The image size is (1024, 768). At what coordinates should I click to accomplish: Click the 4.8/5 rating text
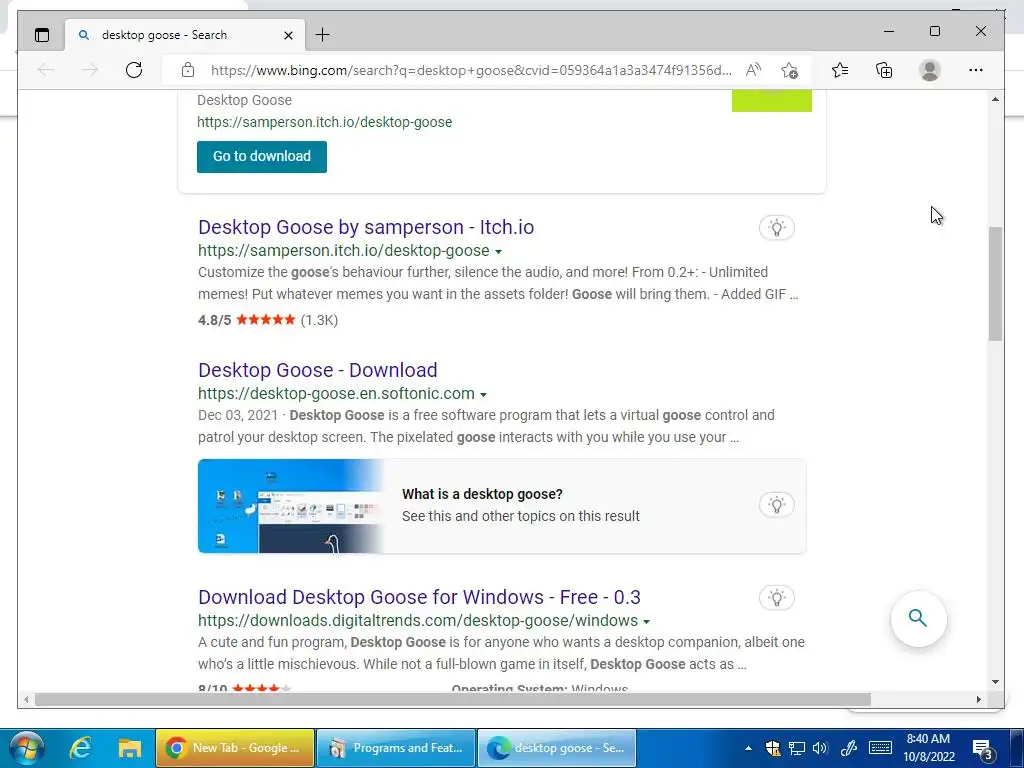[x=215, y=321]
